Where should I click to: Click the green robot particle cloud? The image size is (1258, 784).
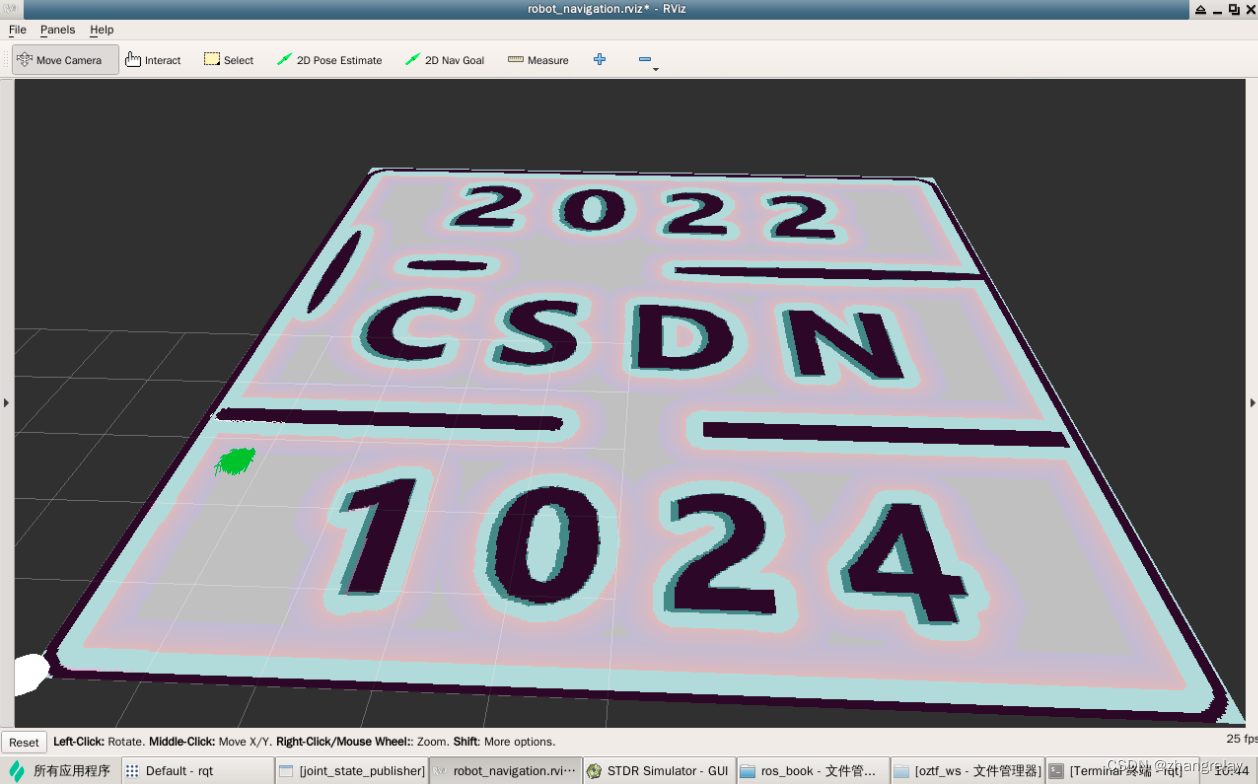(235, 461)
